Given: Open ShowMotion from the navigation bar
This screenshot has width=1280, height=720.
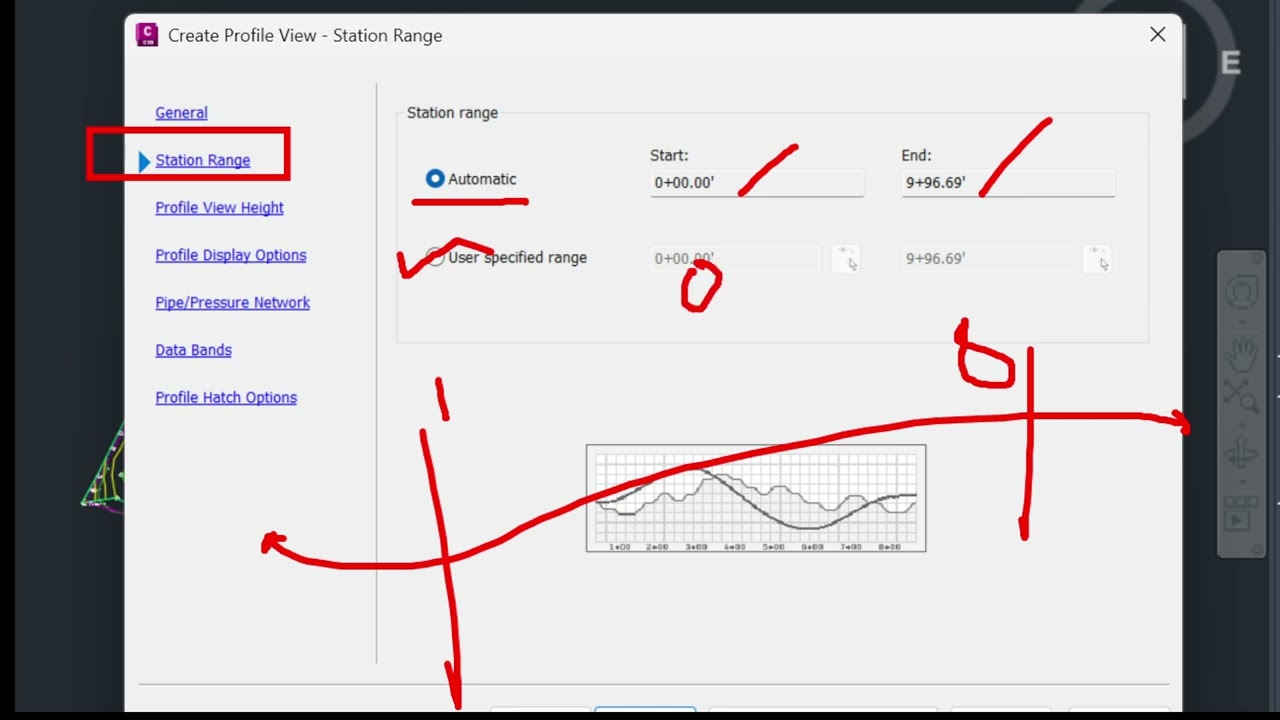Looking at the screenshot, I should [x=1241, y=515].
